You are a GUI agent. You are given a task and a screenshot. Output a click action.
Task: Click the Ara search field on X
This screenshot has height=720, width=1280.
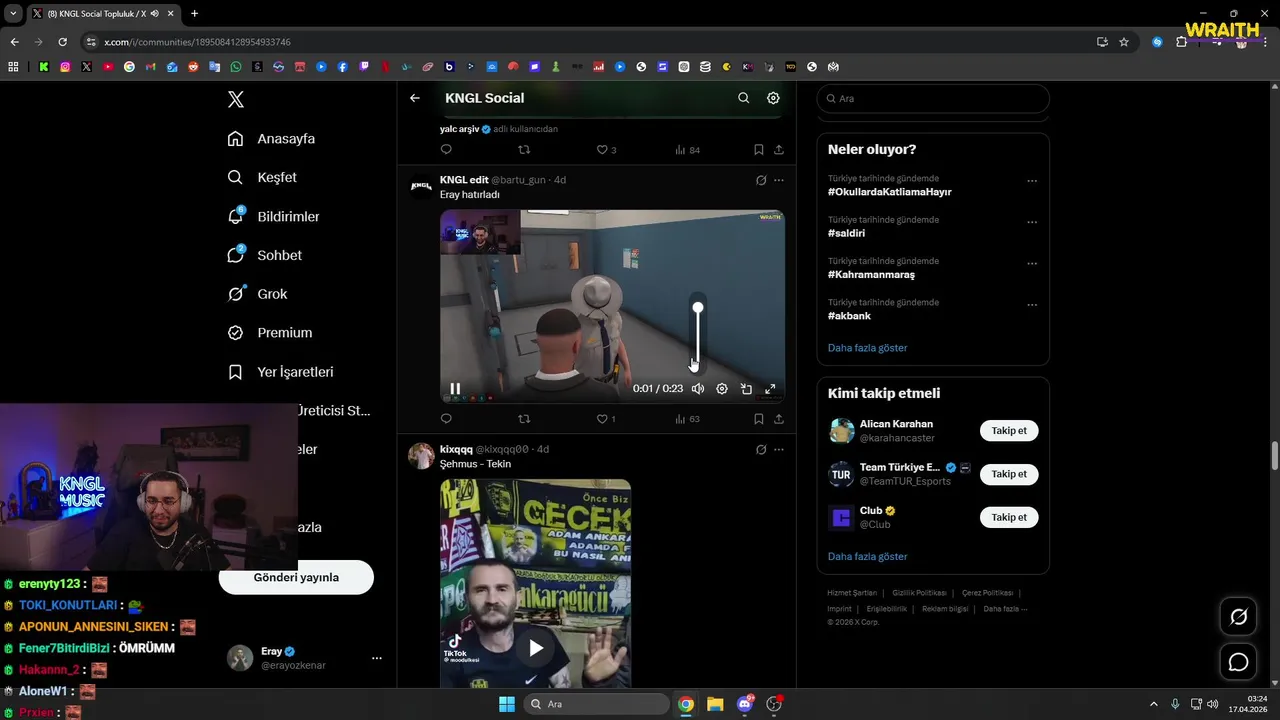pyautogui.click(x=933, y=99)
